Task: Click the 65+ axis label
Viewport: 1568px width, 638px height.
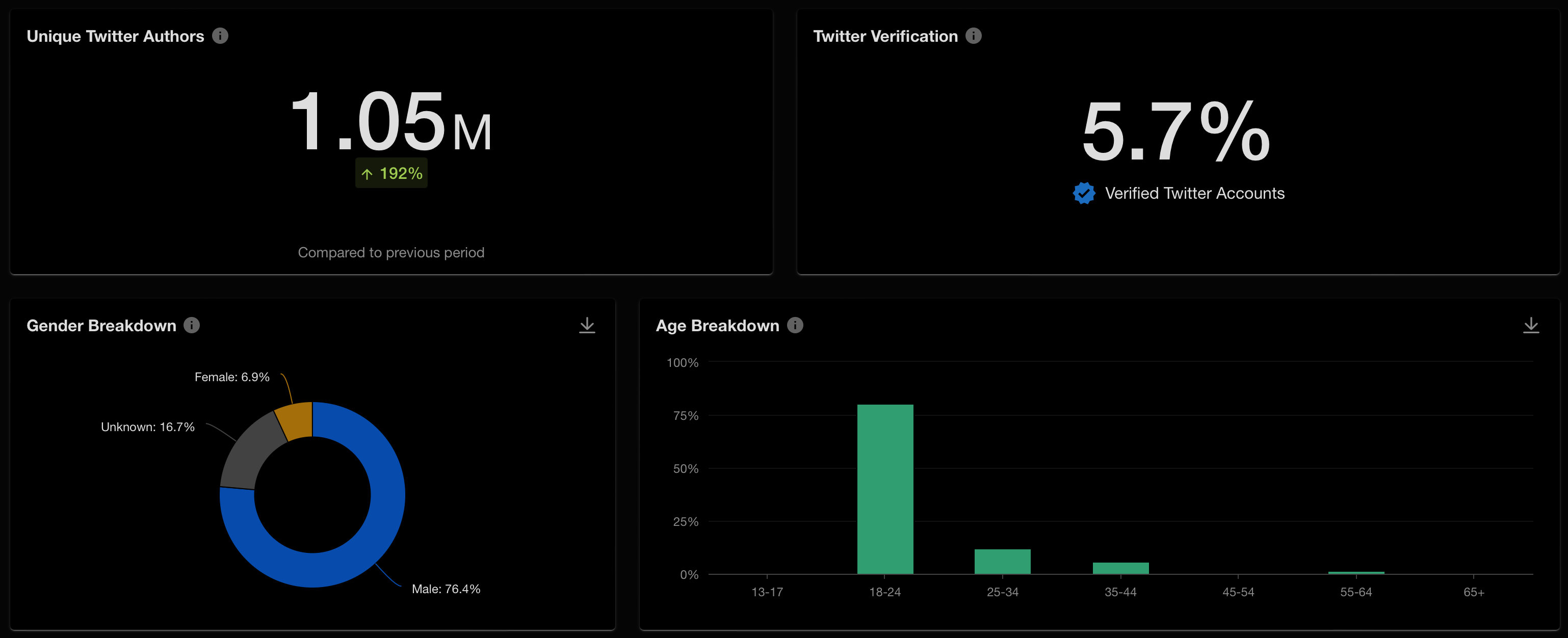Action: pos(1475,591)
